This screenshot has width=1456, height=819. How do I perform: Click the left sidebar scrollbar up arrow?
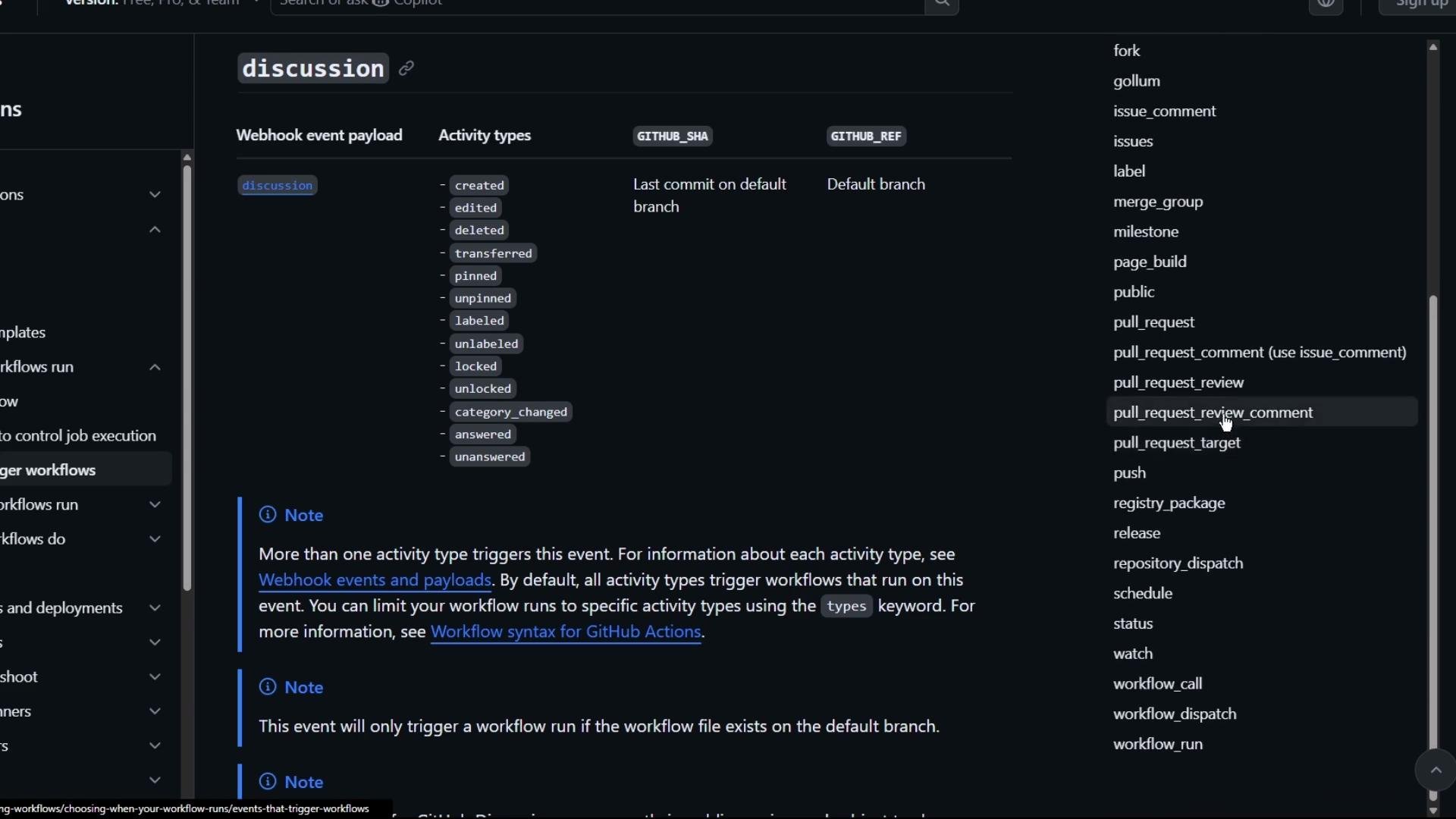tap(187, 158)
